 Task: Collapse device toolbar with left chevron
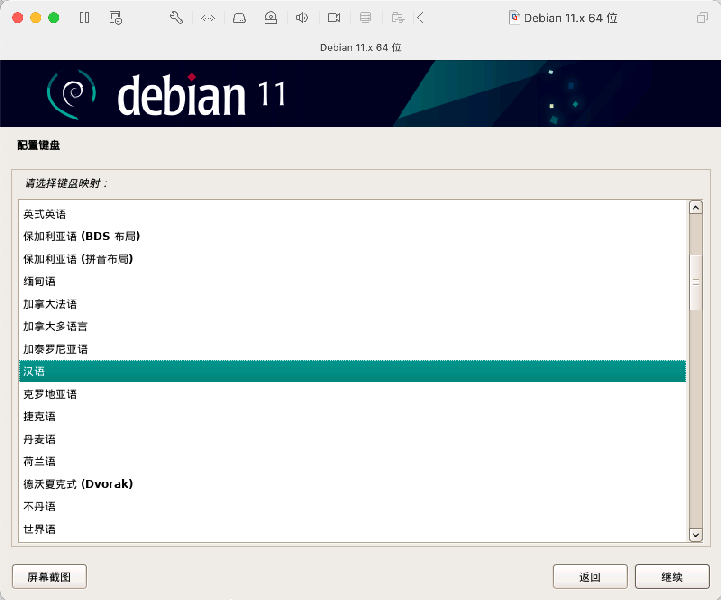[420, 18]
